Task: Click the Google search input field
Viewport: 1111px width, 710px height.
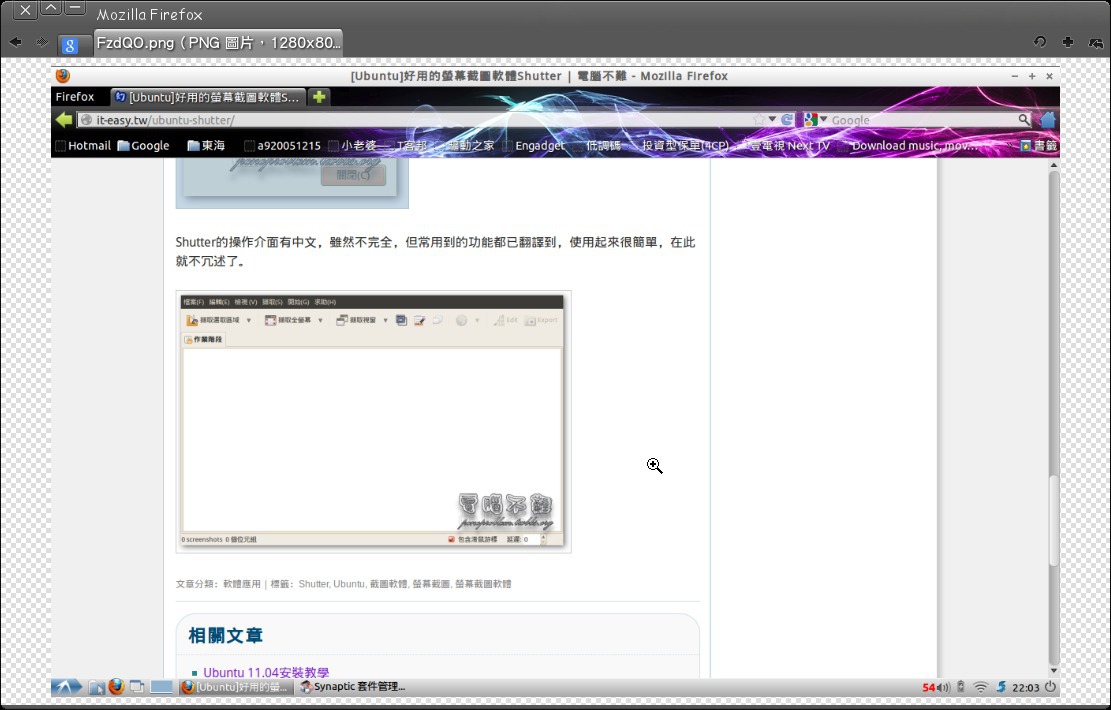Action: click(923, 120)
